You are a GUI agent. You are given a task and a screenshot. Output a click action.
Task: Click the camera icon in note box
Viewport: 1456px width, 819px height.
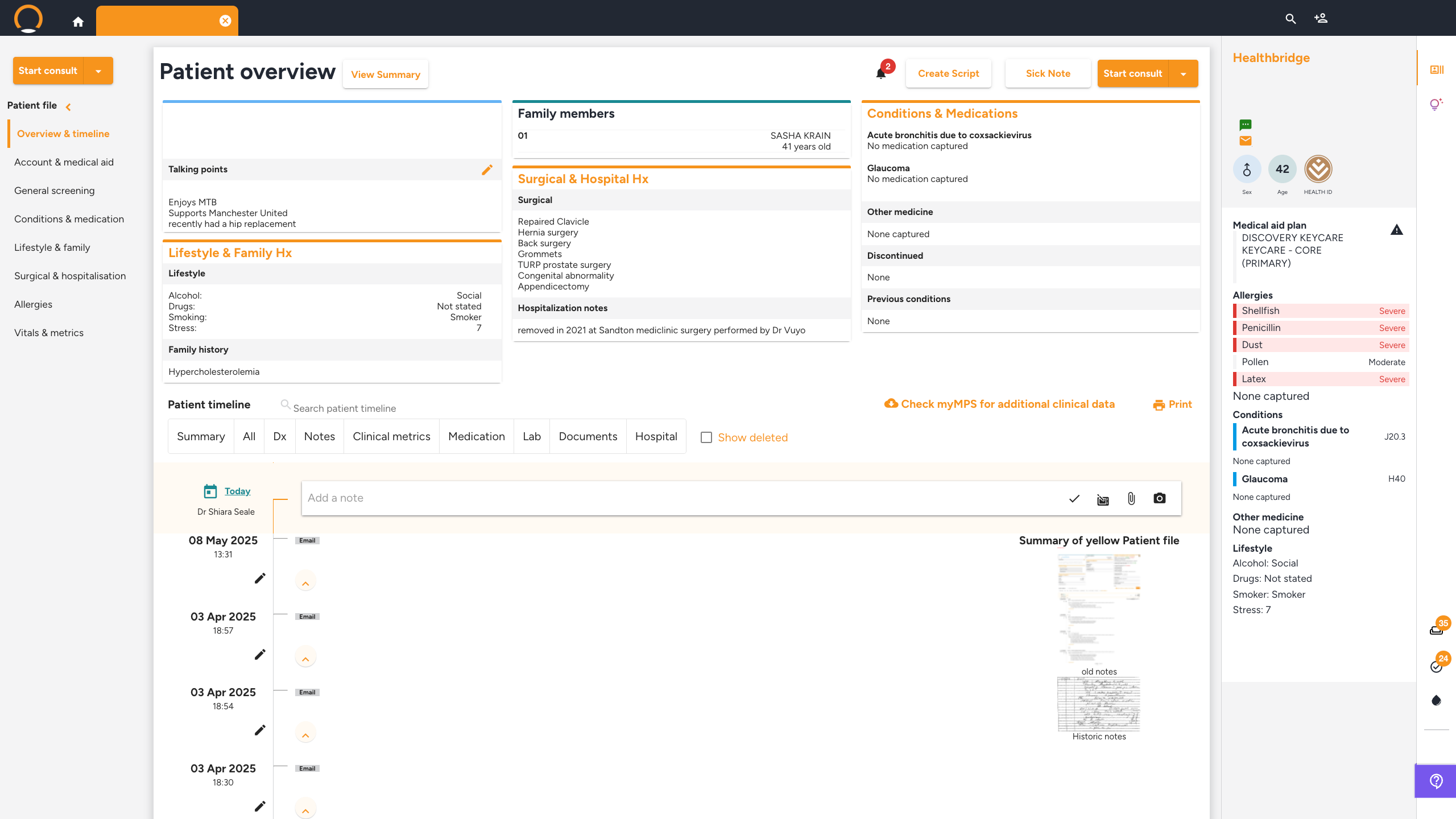(1159, 498)
